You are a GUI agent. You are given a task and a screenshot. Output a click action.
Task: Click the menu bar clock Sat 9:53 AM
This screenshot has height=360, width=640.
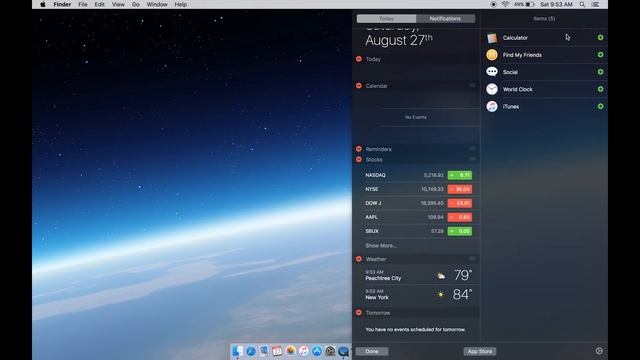tap(556, 4)
